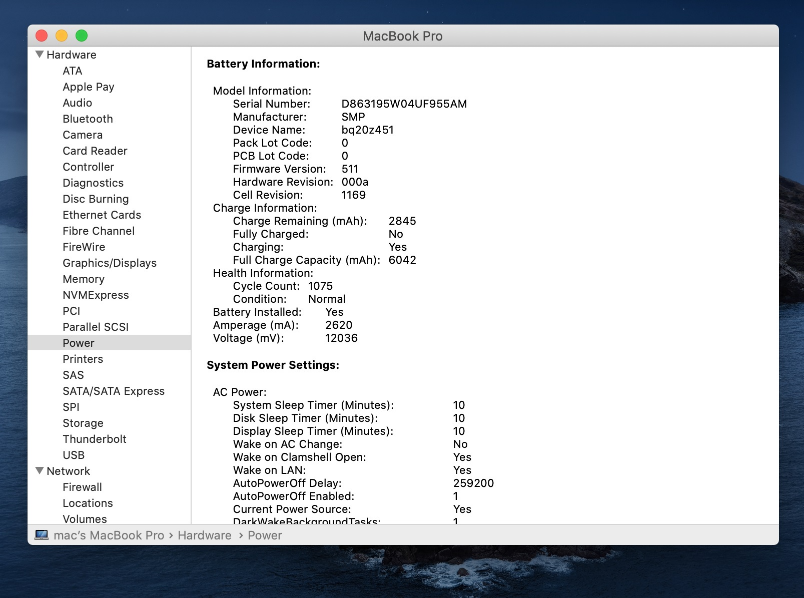The image size is (804, 598).
Task: Click voltage value 12036
Action: pyautogui.click(x=341, y=338)
